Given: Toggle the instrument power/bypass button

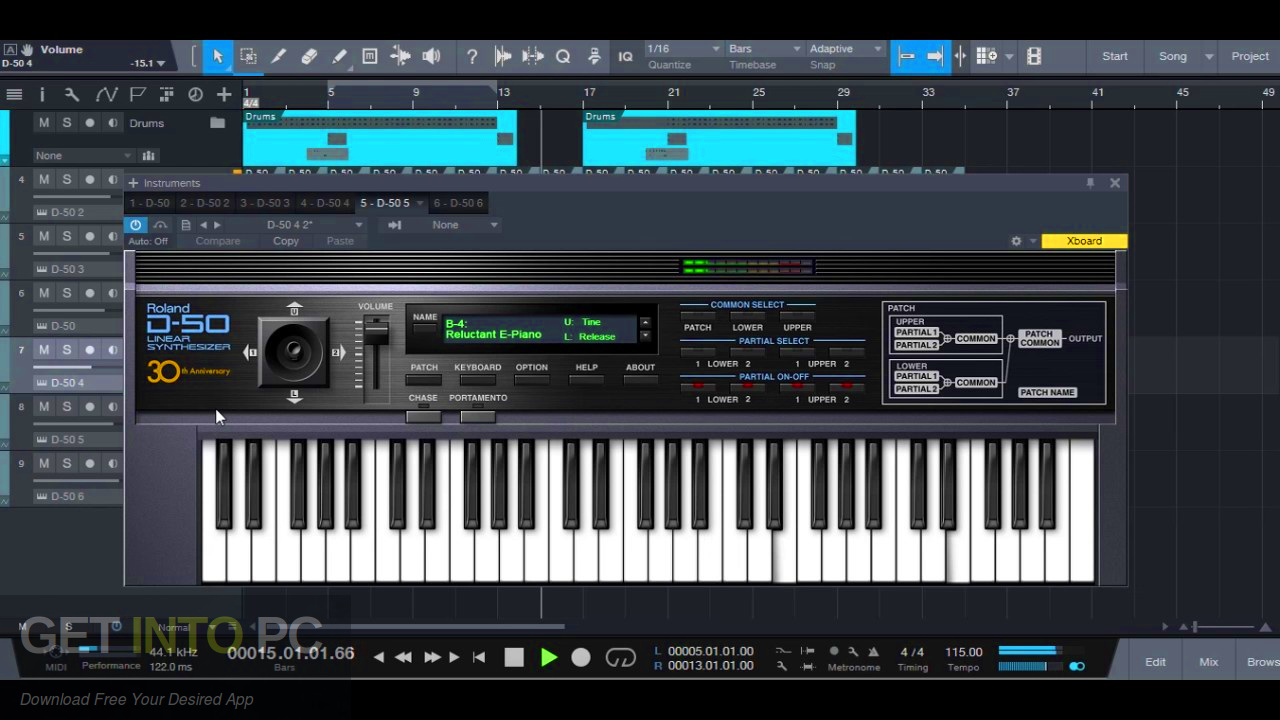Looking at the screenshot, I should pos(136,225).
